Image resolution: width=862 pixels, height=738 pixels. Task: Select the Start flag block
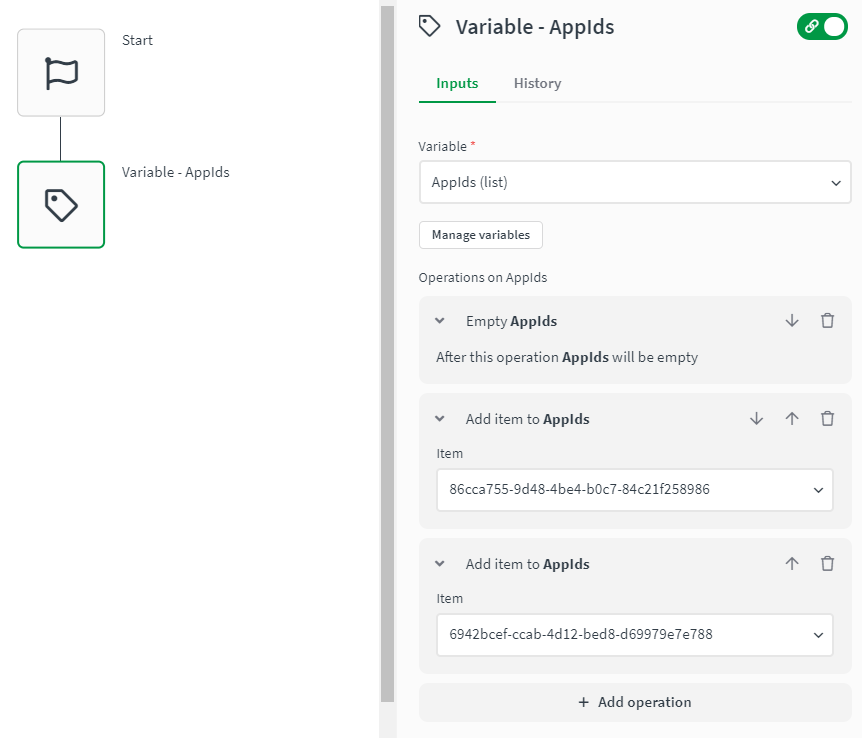[61, 73]
